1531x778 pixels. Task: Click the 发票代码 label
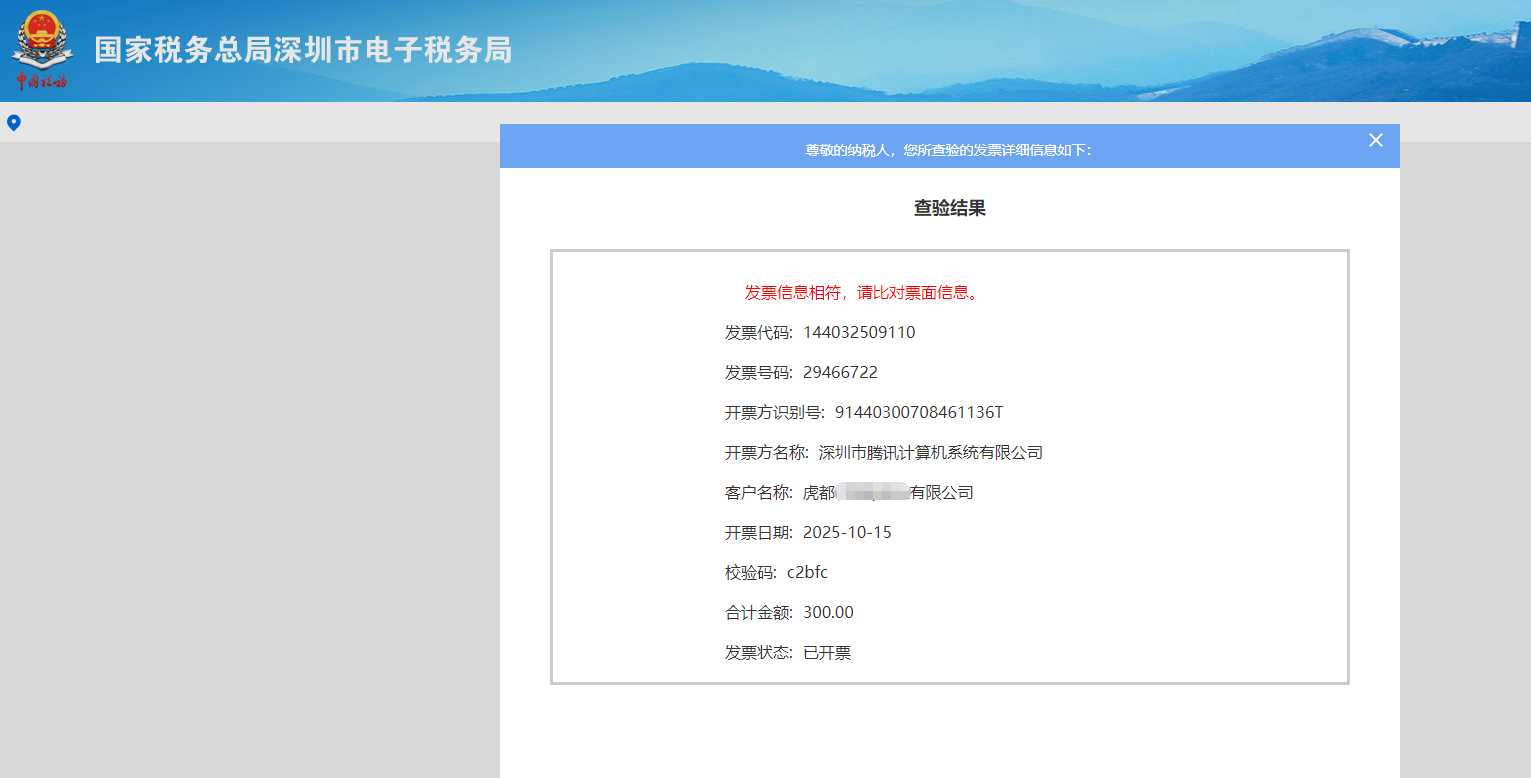(x=759, y=333)
